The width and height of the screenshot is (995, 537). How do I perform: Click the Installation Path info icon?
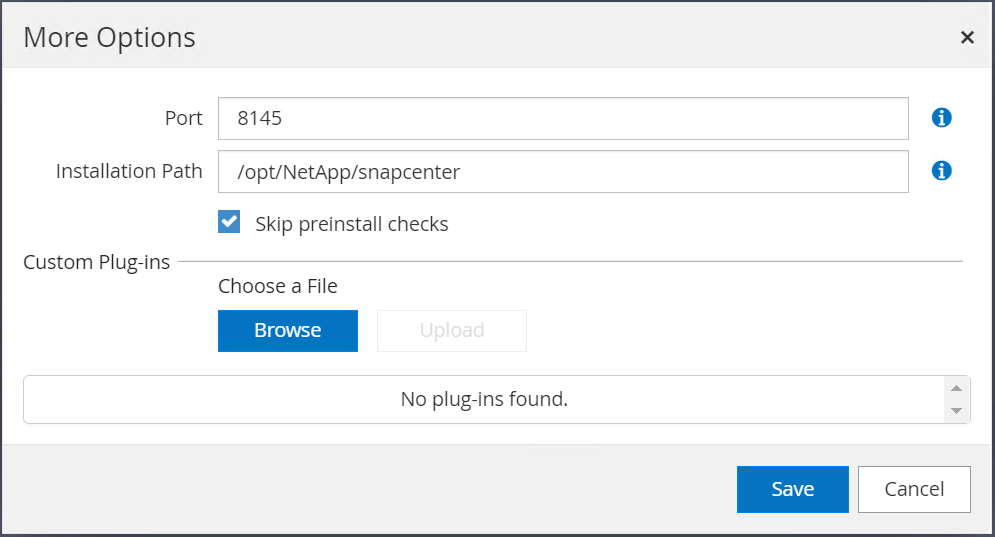(x=941, y=171)
